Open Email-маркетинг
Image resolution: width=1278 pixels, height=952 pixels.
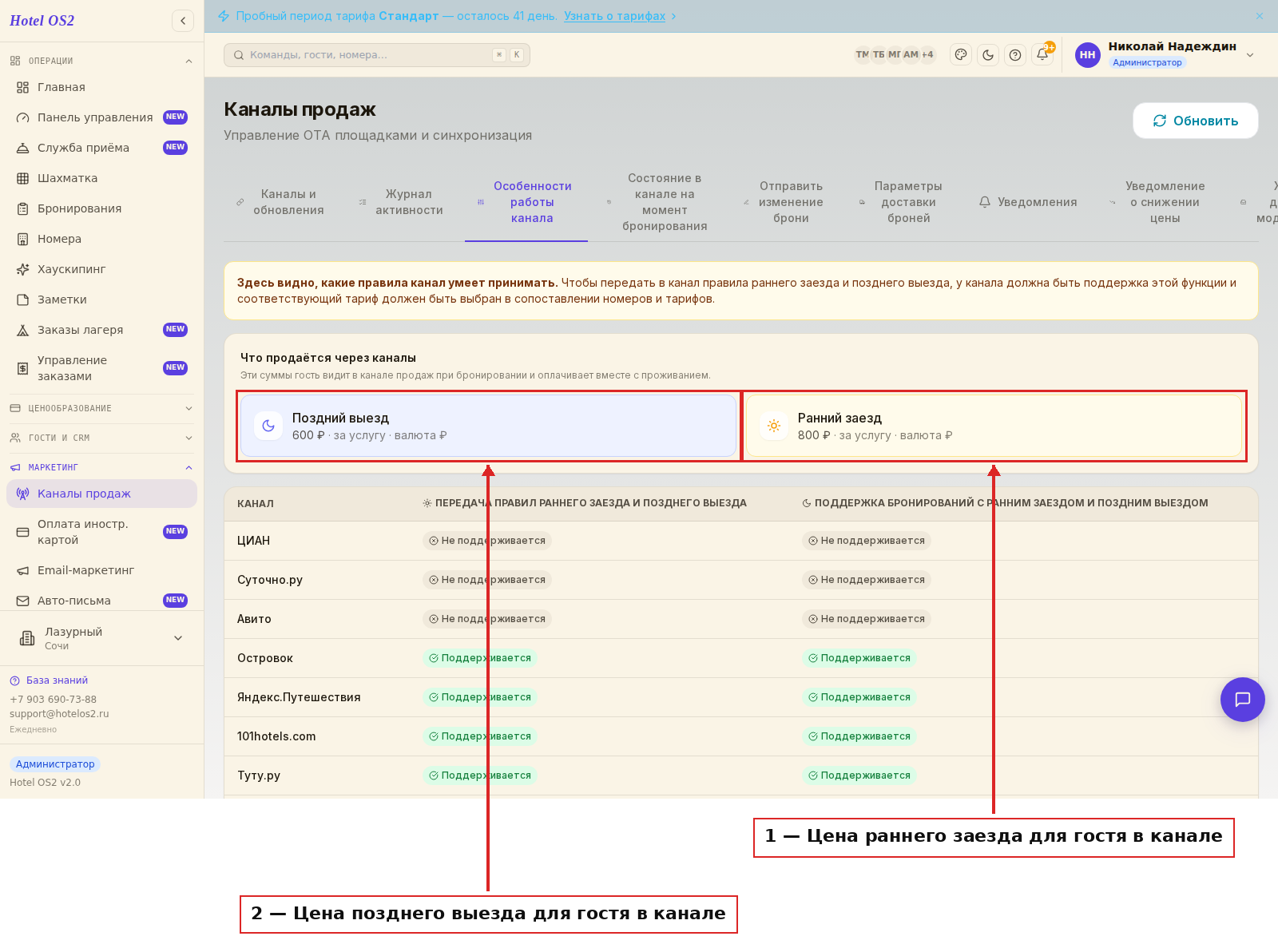(x=101, y=570)
